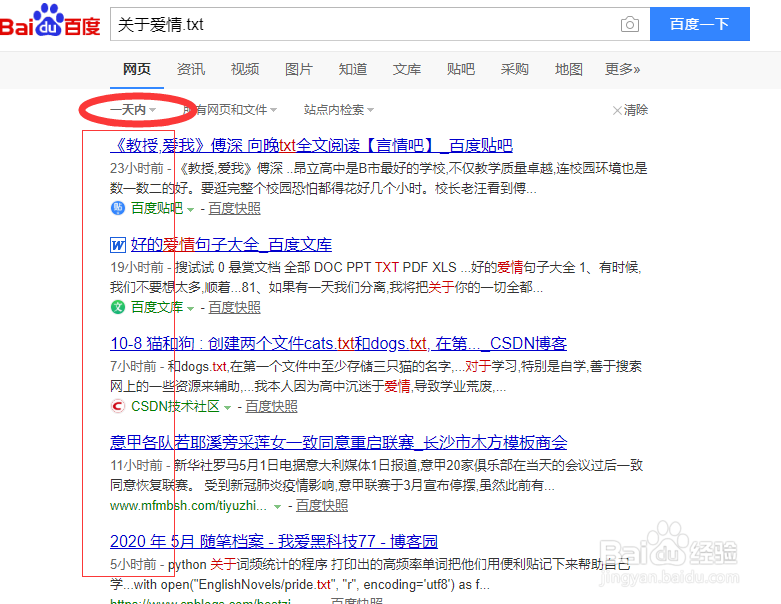The image size is (781, 604).
Task: Open result 10-8 猫和狗 CSDN博客
Action: tap(338, 344)
